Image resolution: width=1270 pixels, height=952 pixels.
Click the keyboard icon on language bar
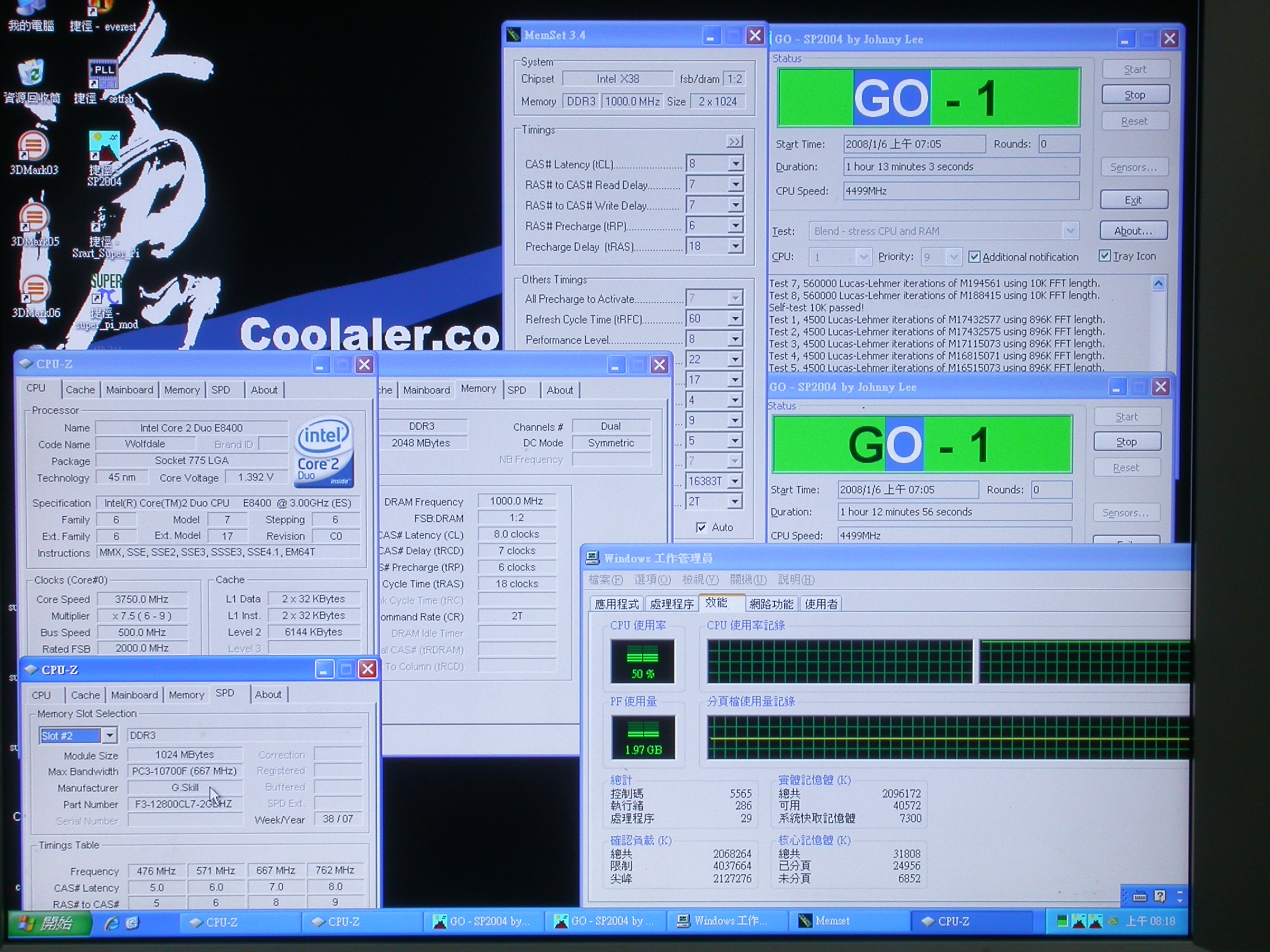[1140, 896]
